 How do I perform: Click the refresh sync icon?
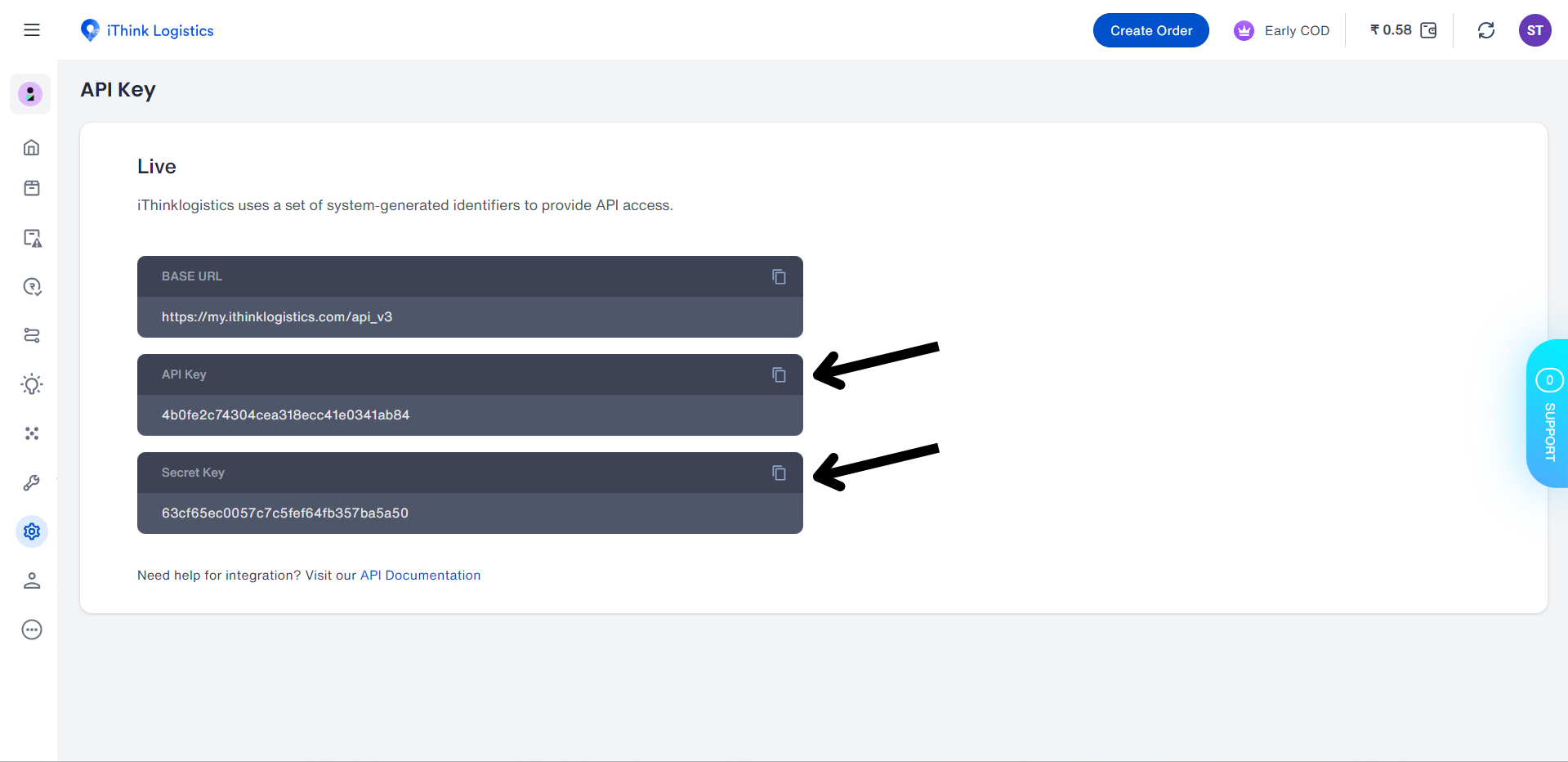tap(1485, 30)
